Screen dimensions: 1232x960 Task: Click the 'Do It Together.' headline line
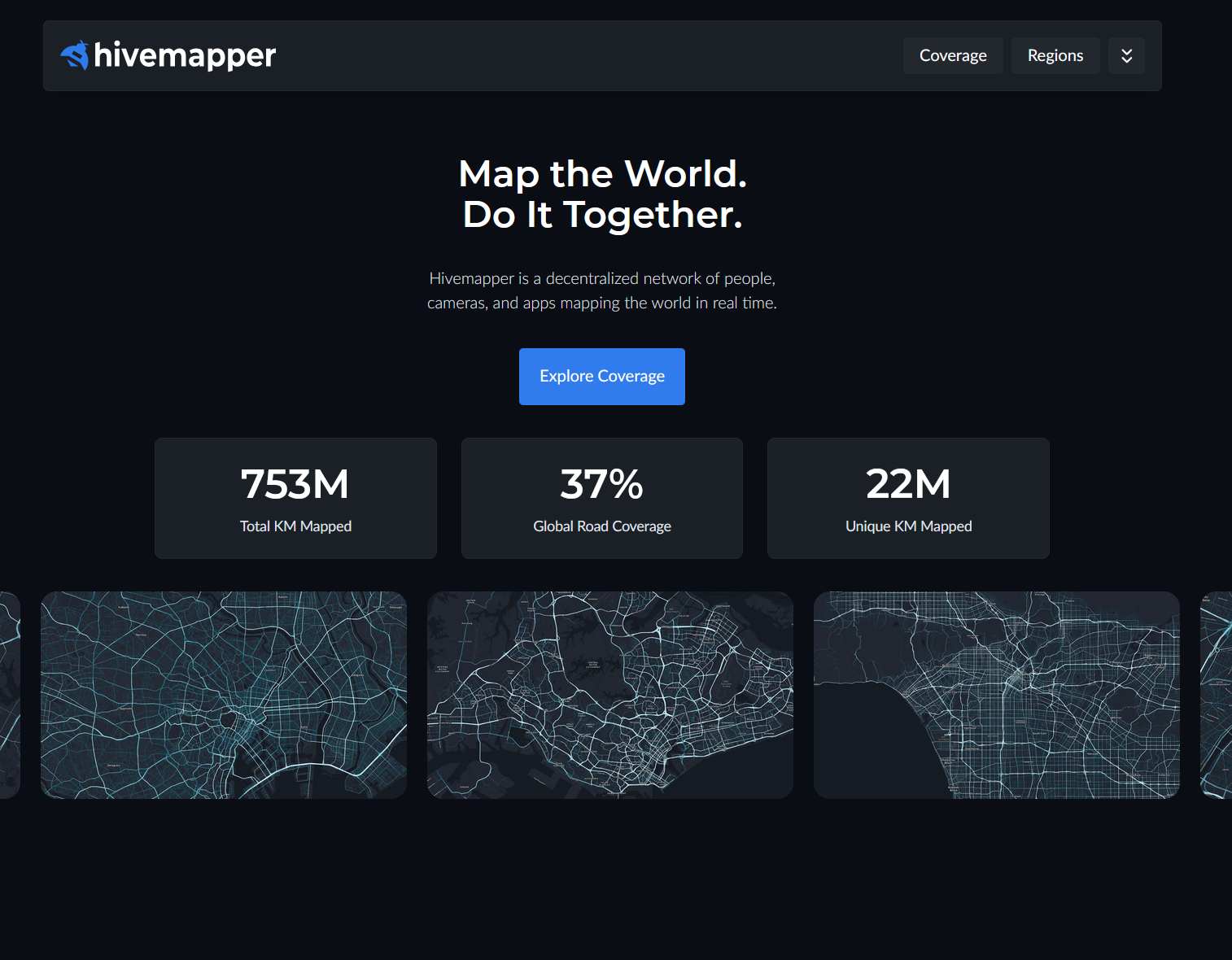[x=602, y=215]
